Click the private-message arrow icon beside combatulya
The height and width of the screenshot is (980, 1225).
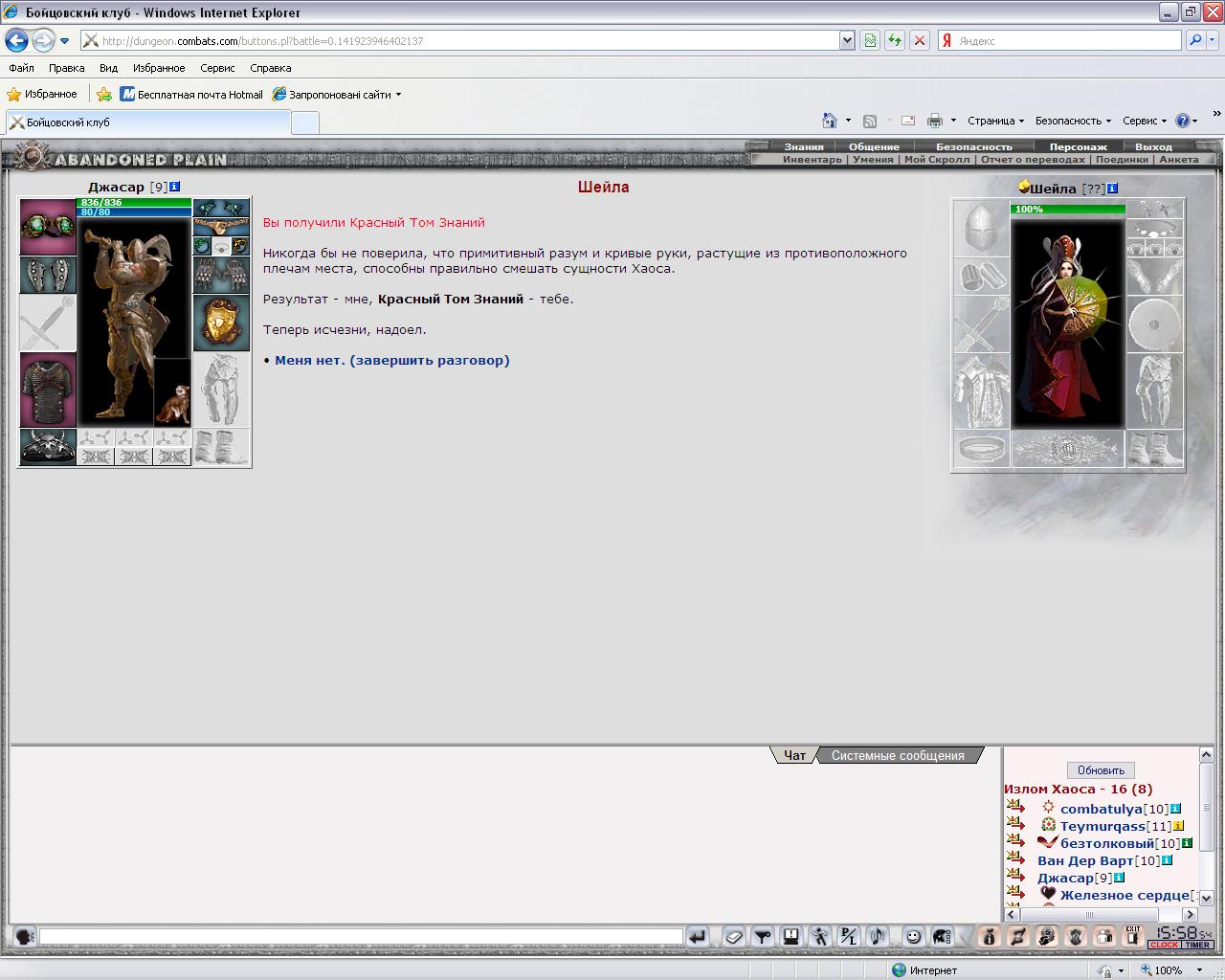[x=1015, y=808]
